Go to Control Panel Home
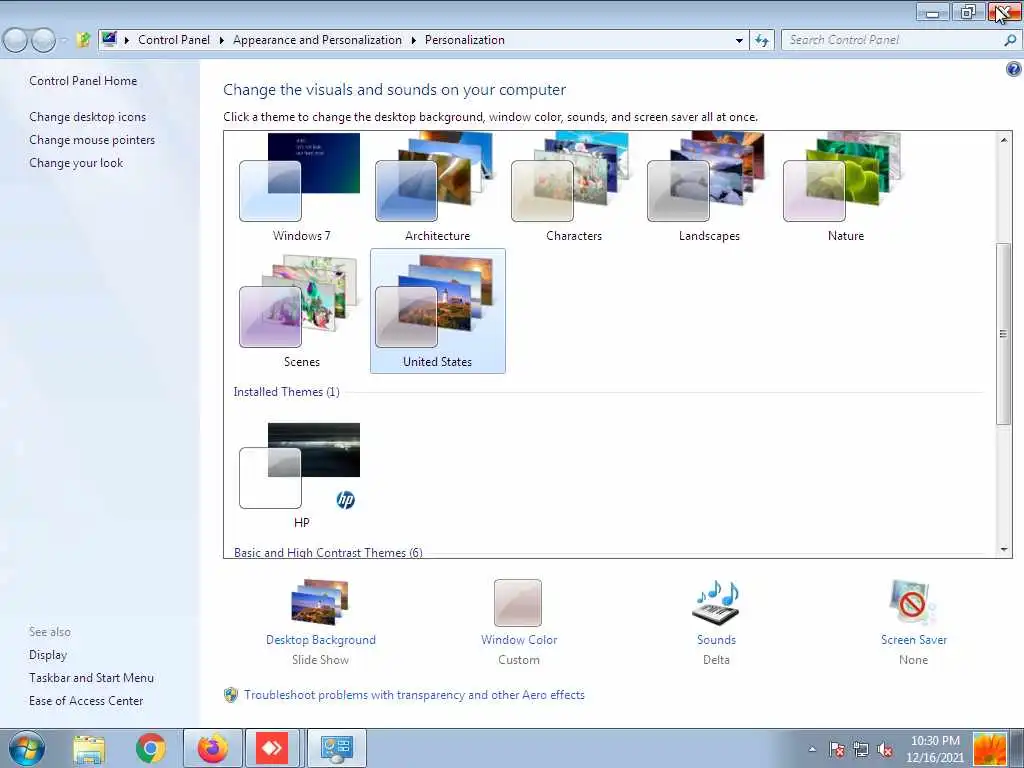Screen dimensions: 1024x768 pos(83,81)
